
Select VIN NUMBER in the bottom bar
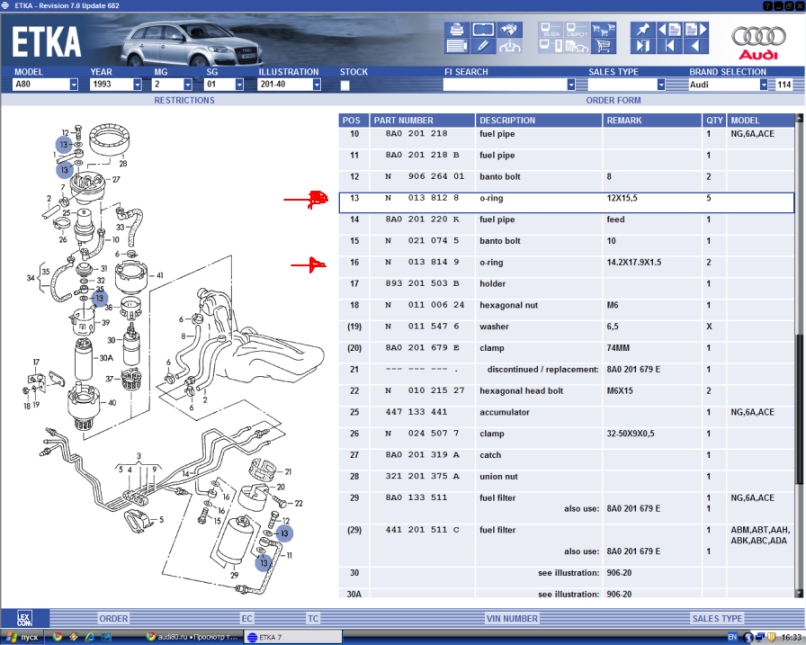(512, 618)
